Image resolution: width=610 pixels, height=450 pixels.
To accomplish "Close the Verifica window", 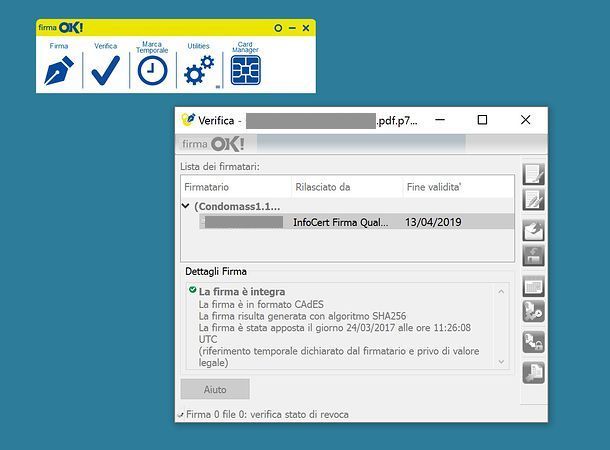I will click(x=526, y=120).
